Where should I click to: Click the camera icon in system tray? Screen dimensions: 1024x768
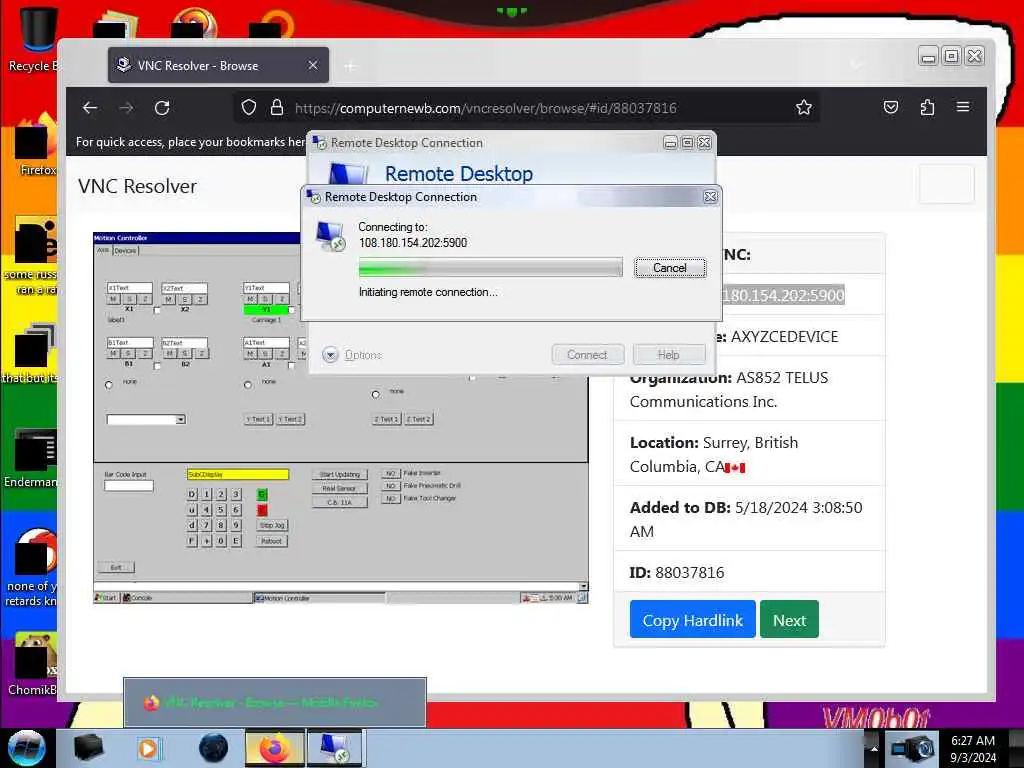[x=914, y=748]
